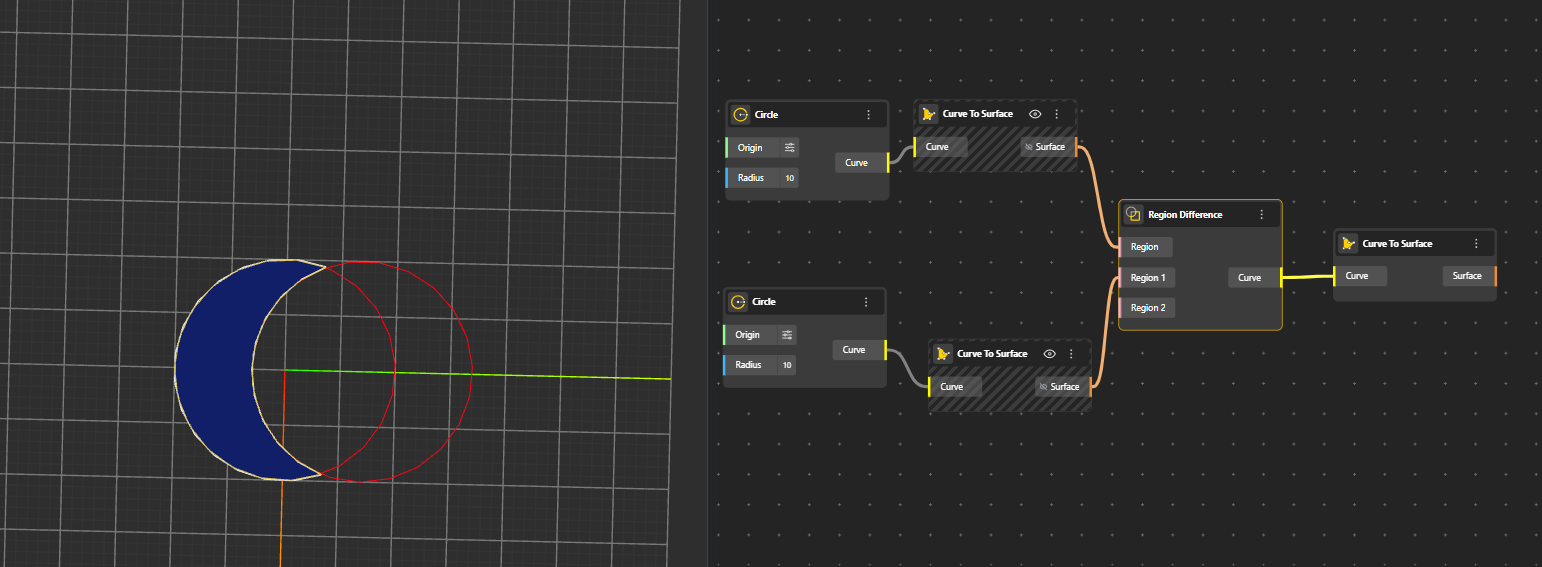Click the yellow wire between Region Difference and Curve To Surface
The width and height of the screenshot is (1542, 567).
coord(1308,277)
